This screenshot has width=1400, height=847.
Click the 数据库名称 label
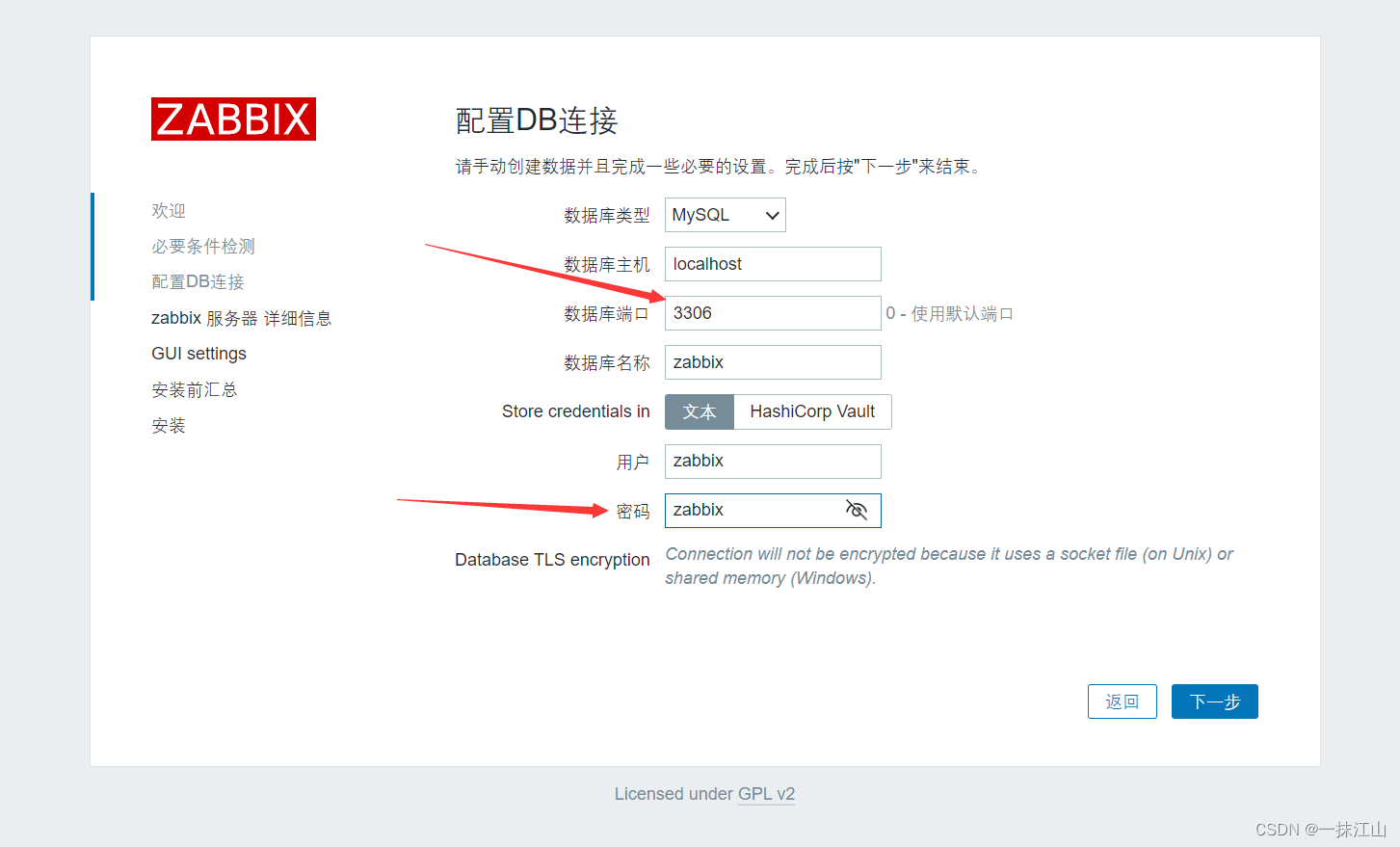coord(607,363)
